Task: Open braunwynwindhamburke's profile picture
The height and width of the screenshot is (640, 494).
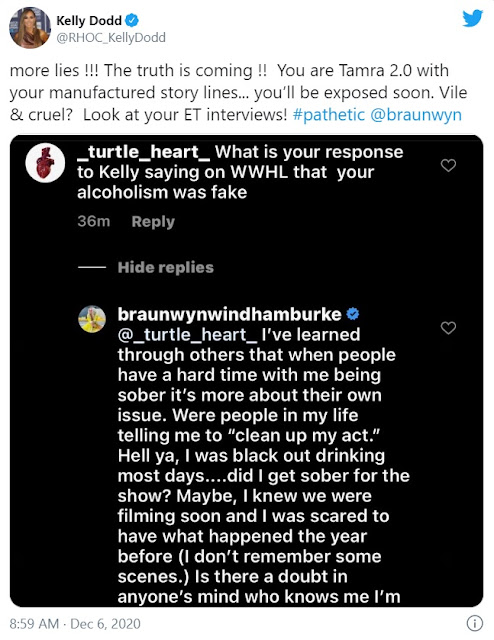Action: [x=92, y=319]
